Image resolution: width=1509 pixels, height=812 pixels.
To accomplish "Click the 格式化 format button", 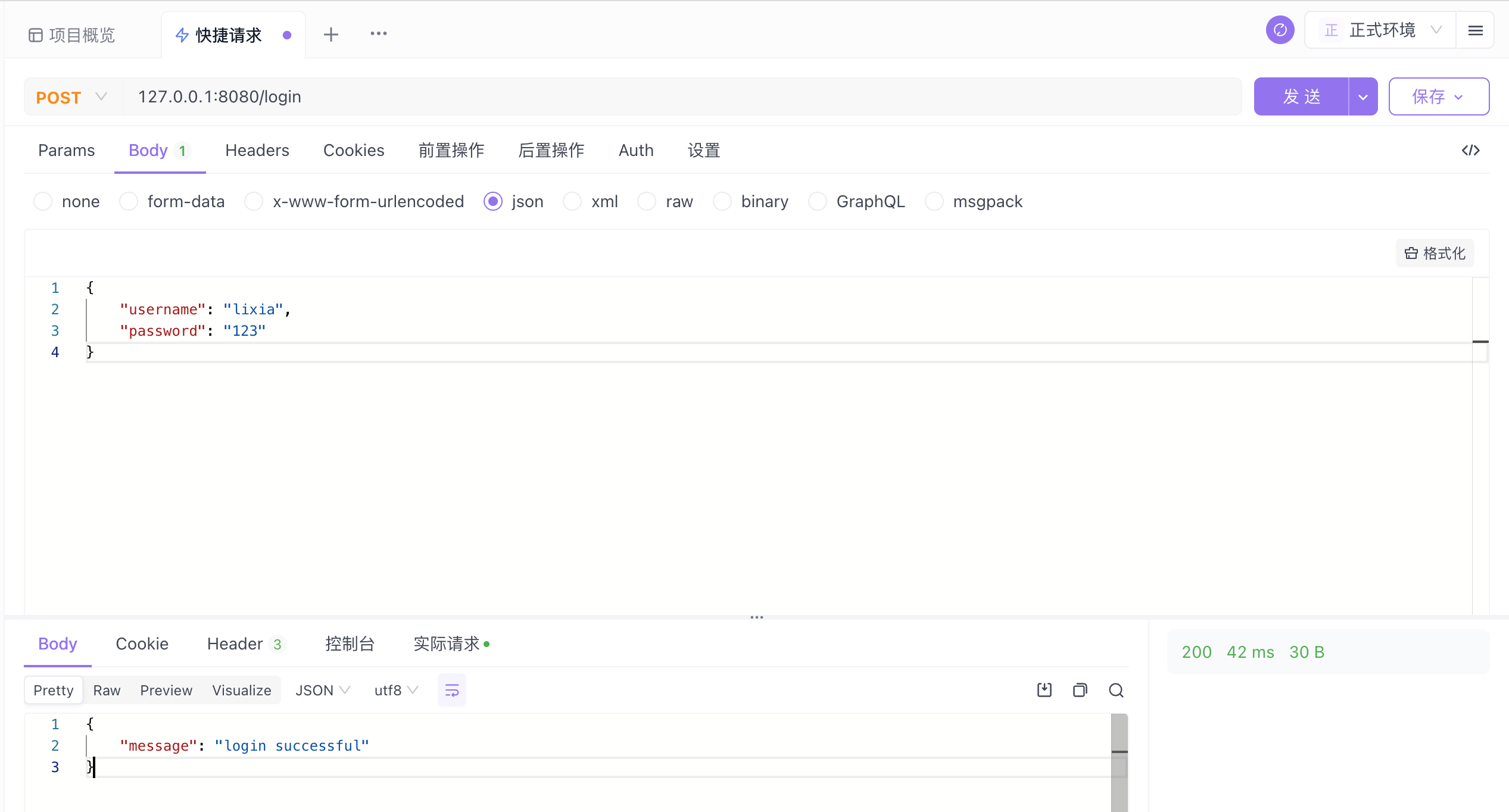I will point(1435,254).
